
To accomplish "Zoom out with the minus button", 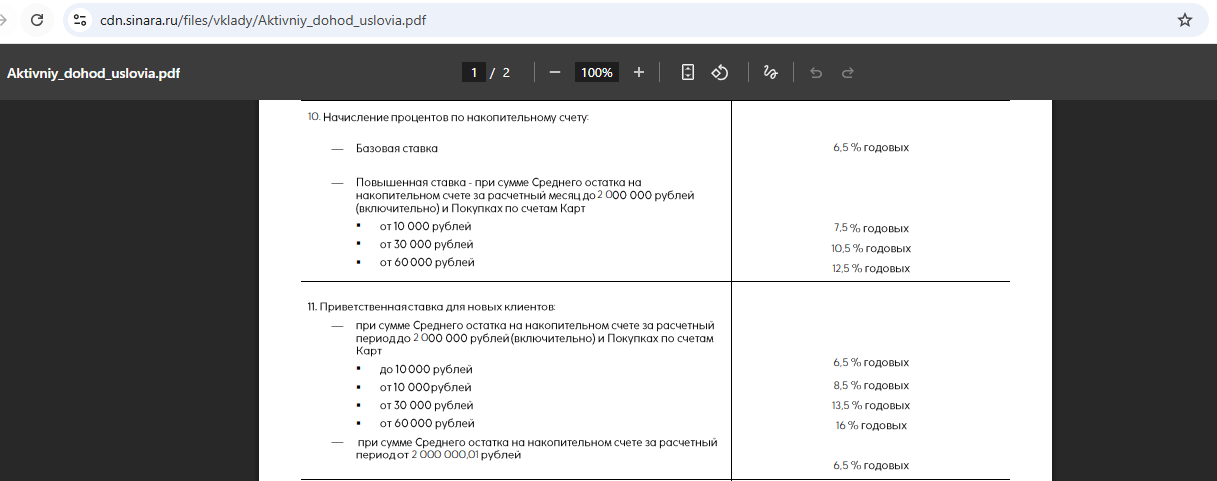I will pyautogui.click(x=555, y=73).
